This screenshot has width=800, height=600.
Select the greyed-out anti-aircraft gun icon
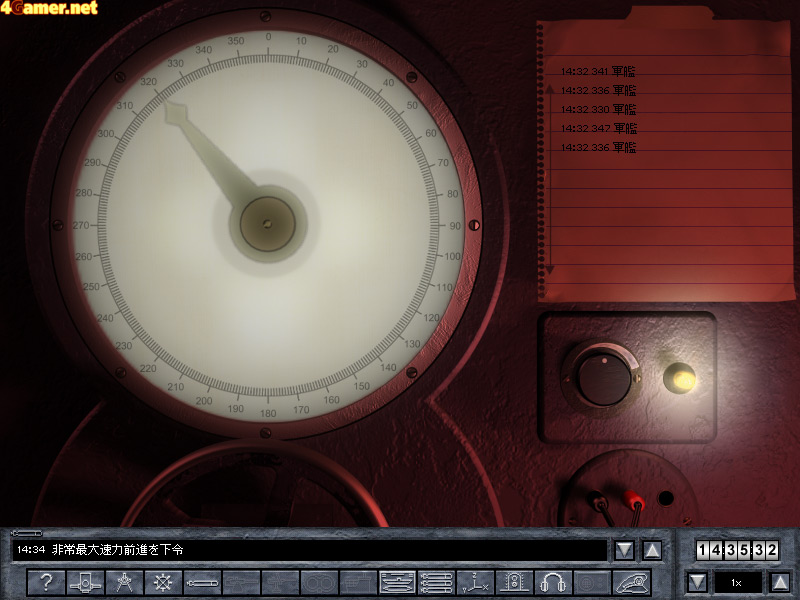(x=280, y=582)
